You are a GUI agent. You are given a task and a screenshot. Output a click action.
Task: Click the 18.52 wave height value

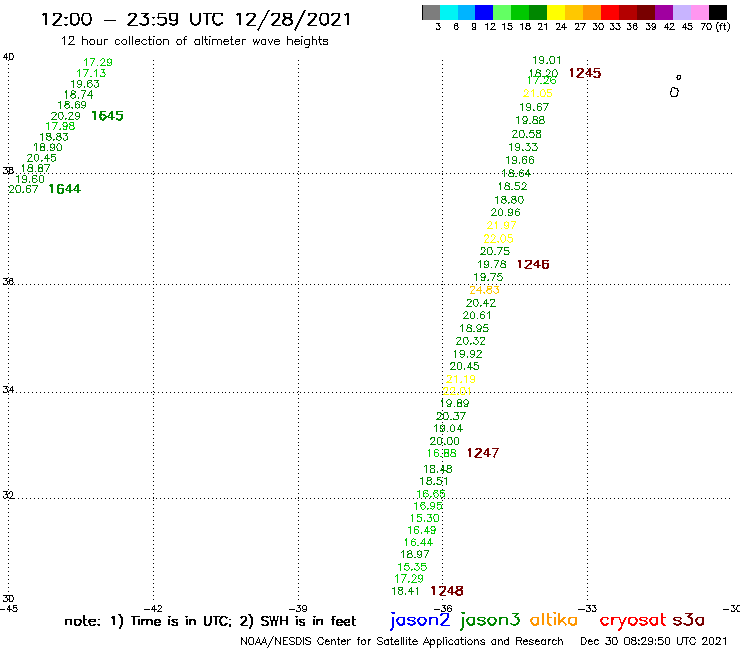pyautogui.click(x=513, y=186)
